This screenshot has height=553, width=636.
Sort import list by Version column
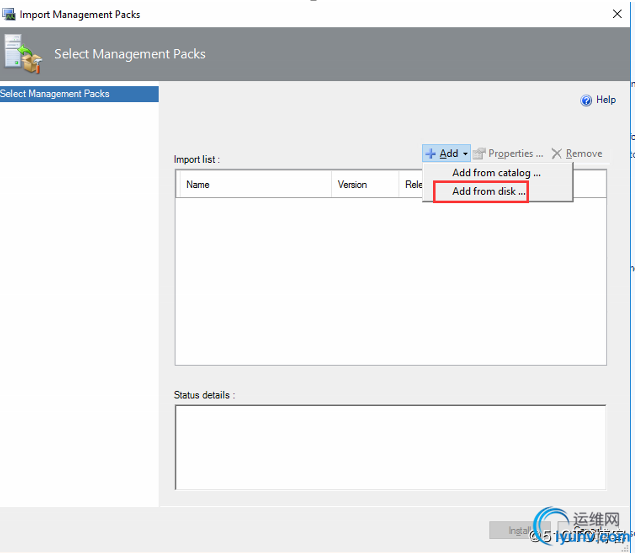(x=365, y=185)
